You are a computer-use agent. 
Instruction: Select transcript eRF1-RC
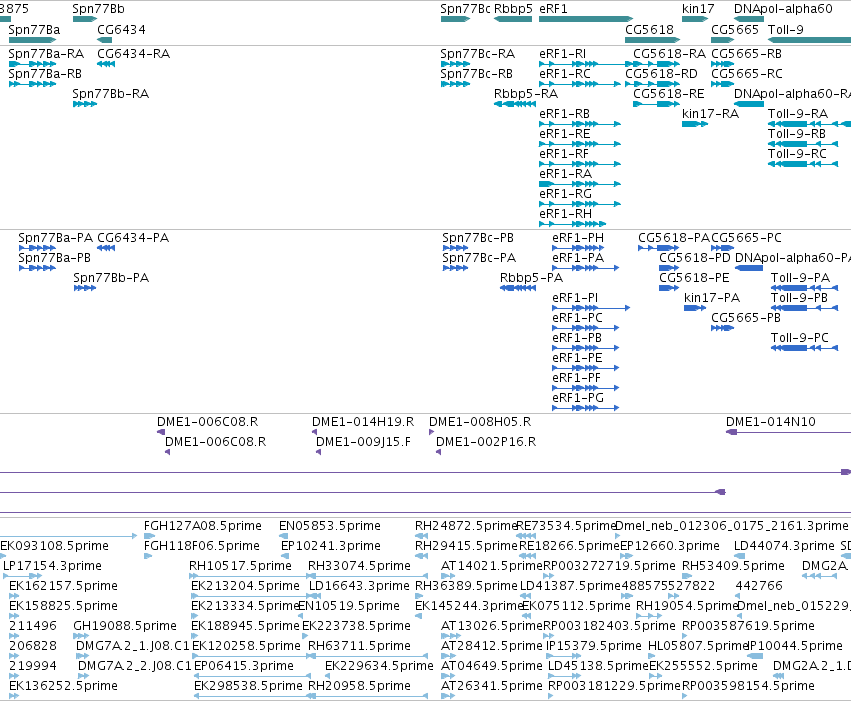[565, 74]
